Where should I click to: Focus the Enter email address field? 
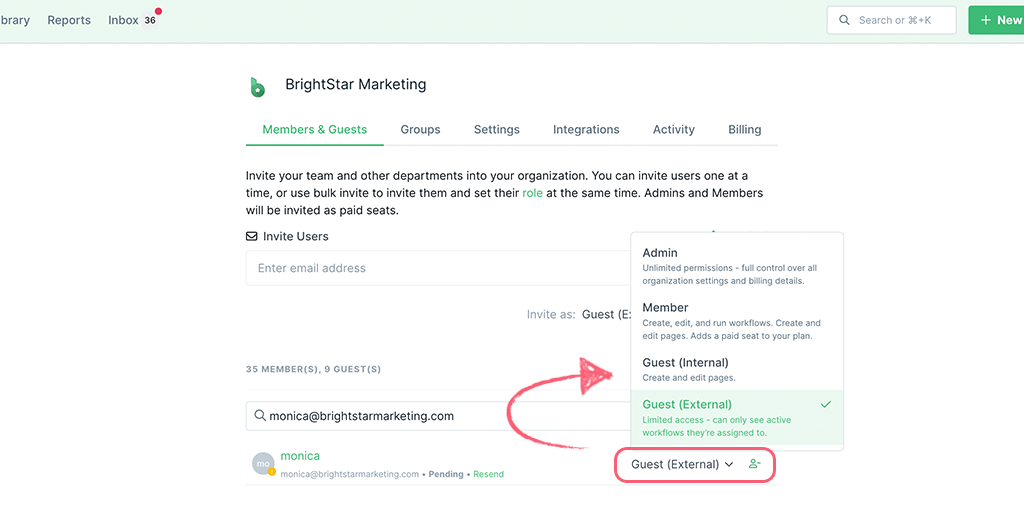pyautogui.click(x=438, y=268)
